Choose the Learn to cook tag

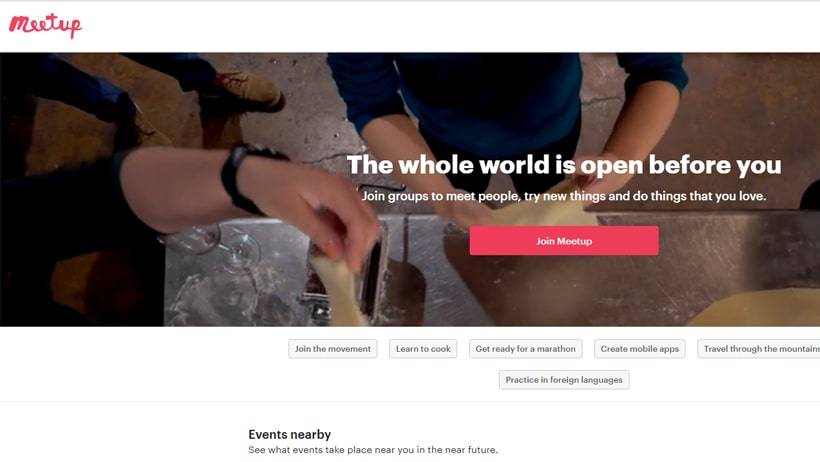click(x=423, y=349)
